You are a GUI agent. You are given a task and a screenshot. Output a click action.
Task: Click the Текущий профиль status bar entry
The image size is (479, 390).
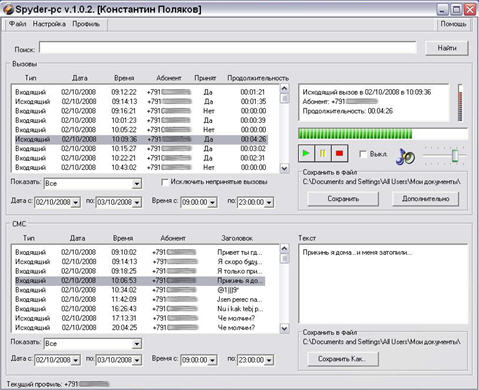click(x=58, y=384)
